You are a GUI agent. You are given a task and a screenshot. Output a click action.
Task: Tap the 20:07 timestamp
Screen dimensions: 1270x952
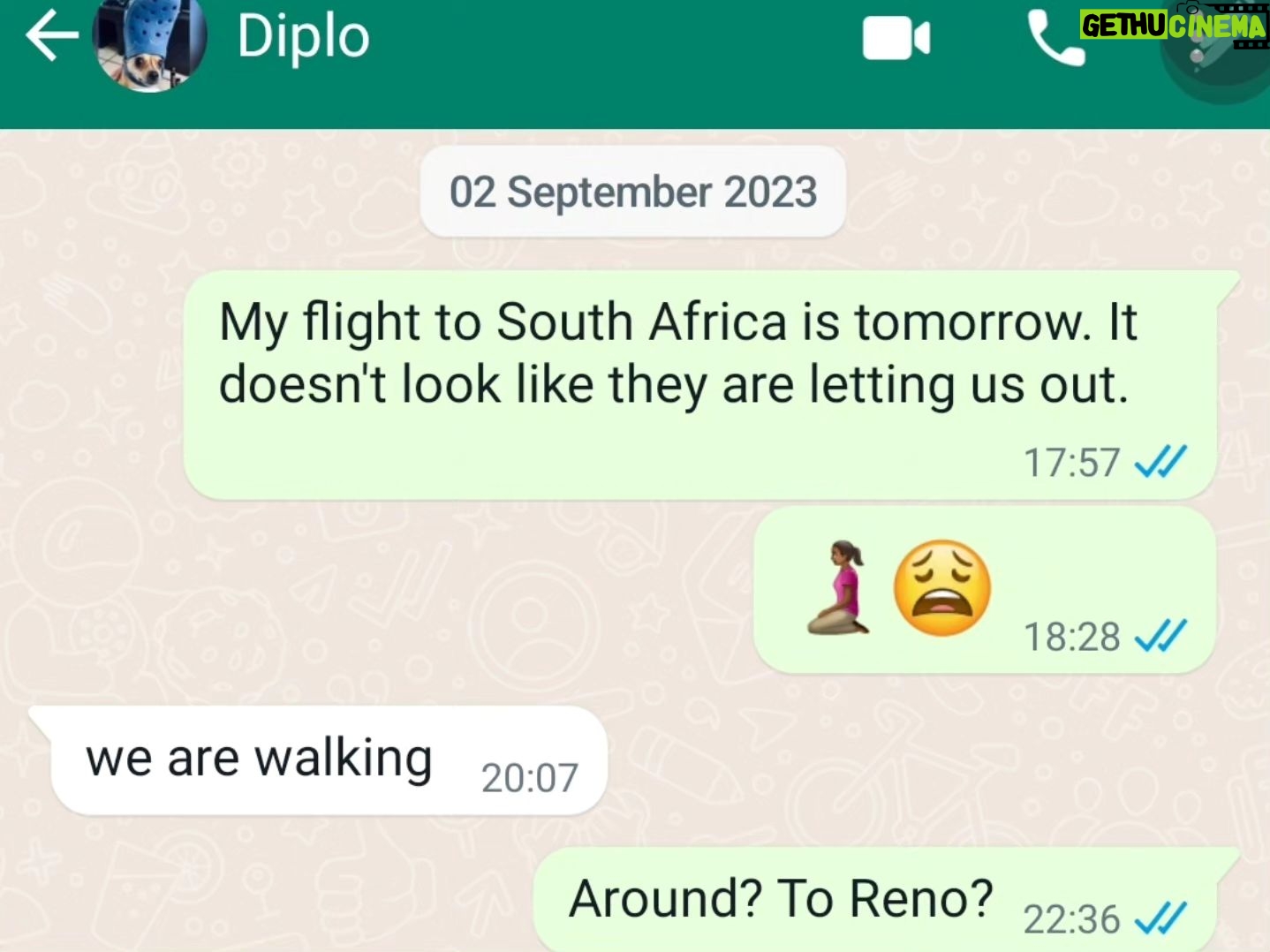pyautogui.click(x=530, y=778)
